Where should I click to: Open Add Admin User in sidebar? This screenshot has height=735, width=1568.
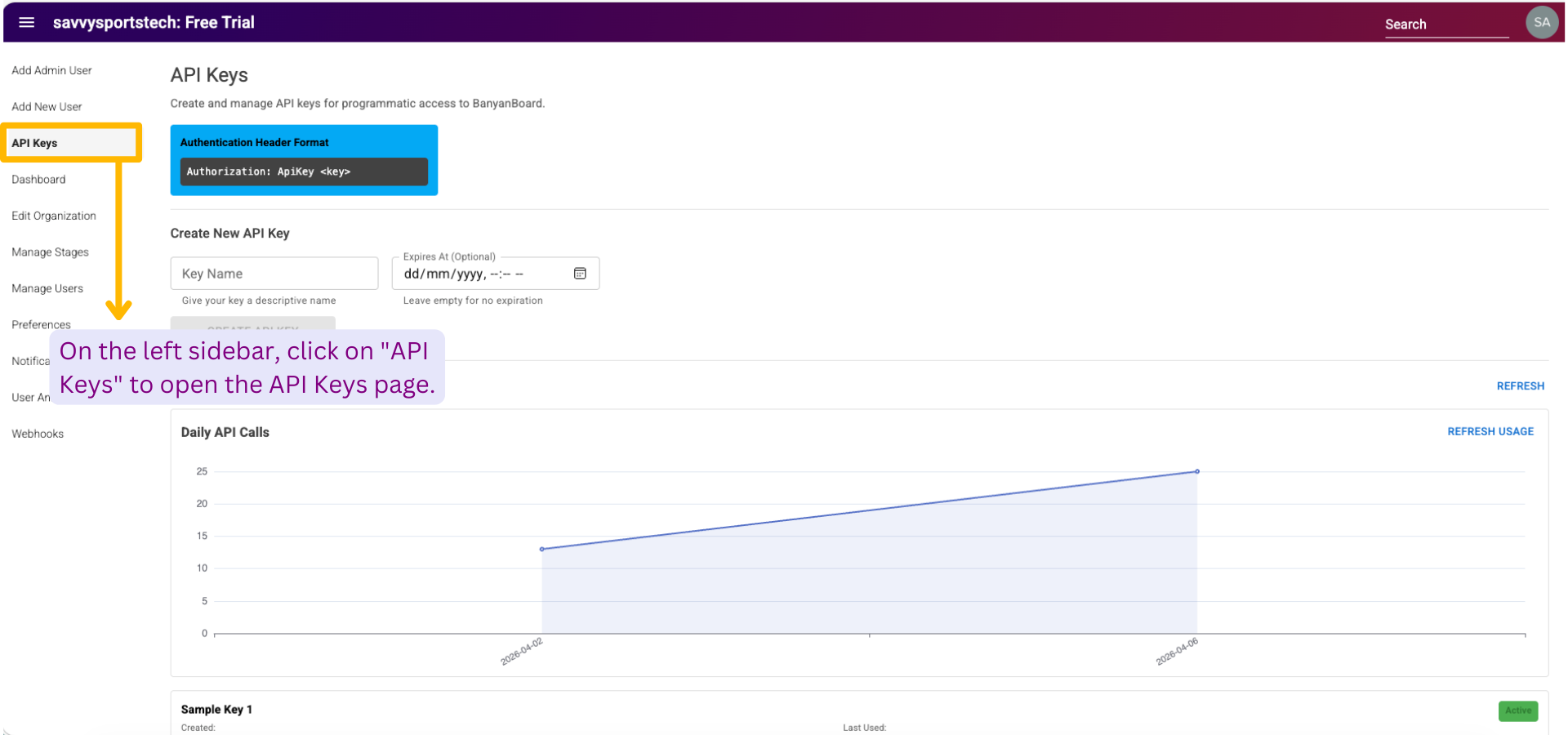point(51,70)
